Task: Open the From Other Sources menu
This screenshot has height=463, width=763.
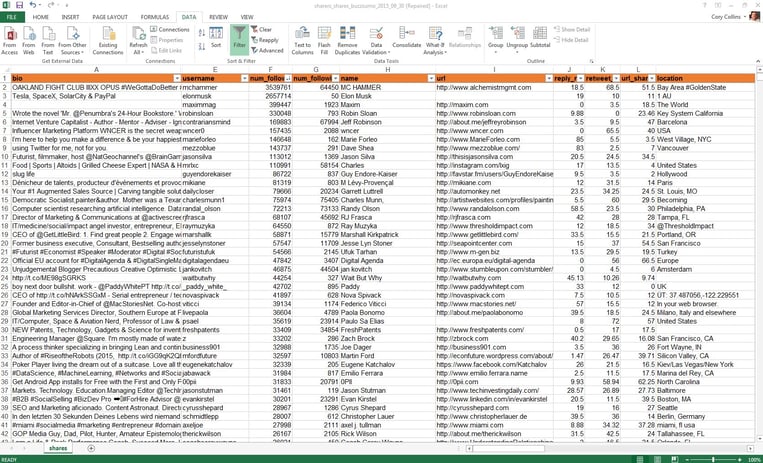Action: (x=72, y=40)
